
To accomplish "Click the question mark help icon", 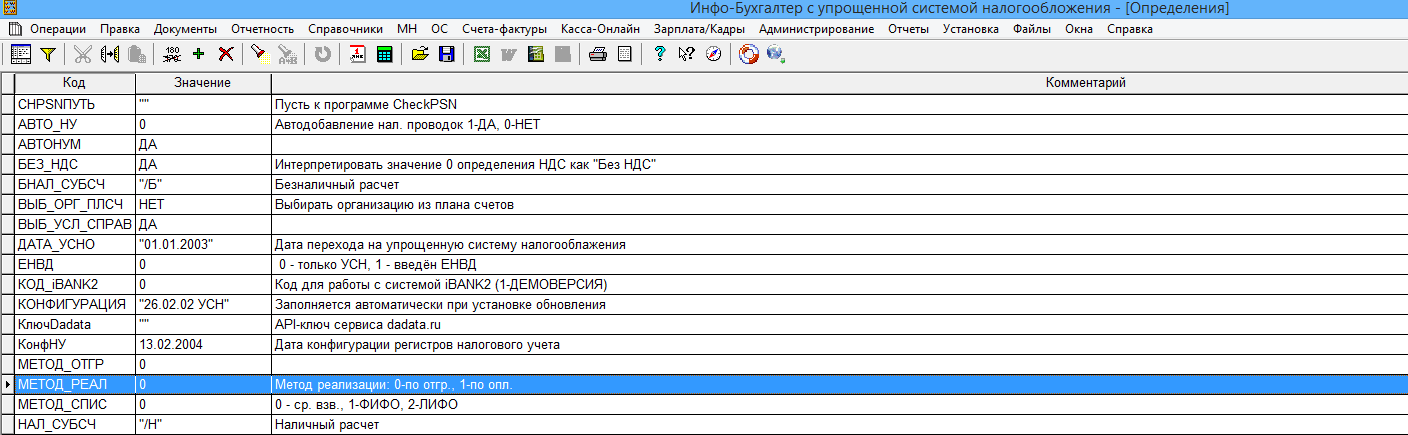I will [660, 55].
